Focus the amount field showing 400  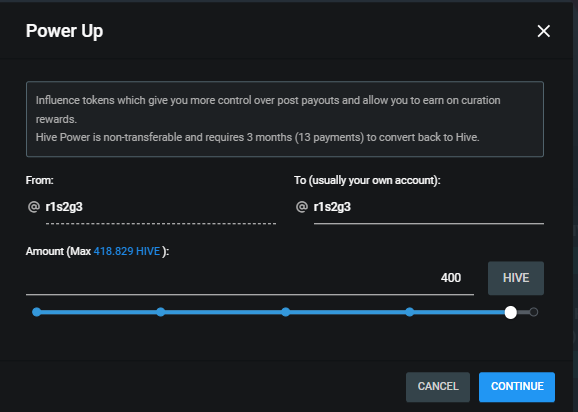point(250,278)
